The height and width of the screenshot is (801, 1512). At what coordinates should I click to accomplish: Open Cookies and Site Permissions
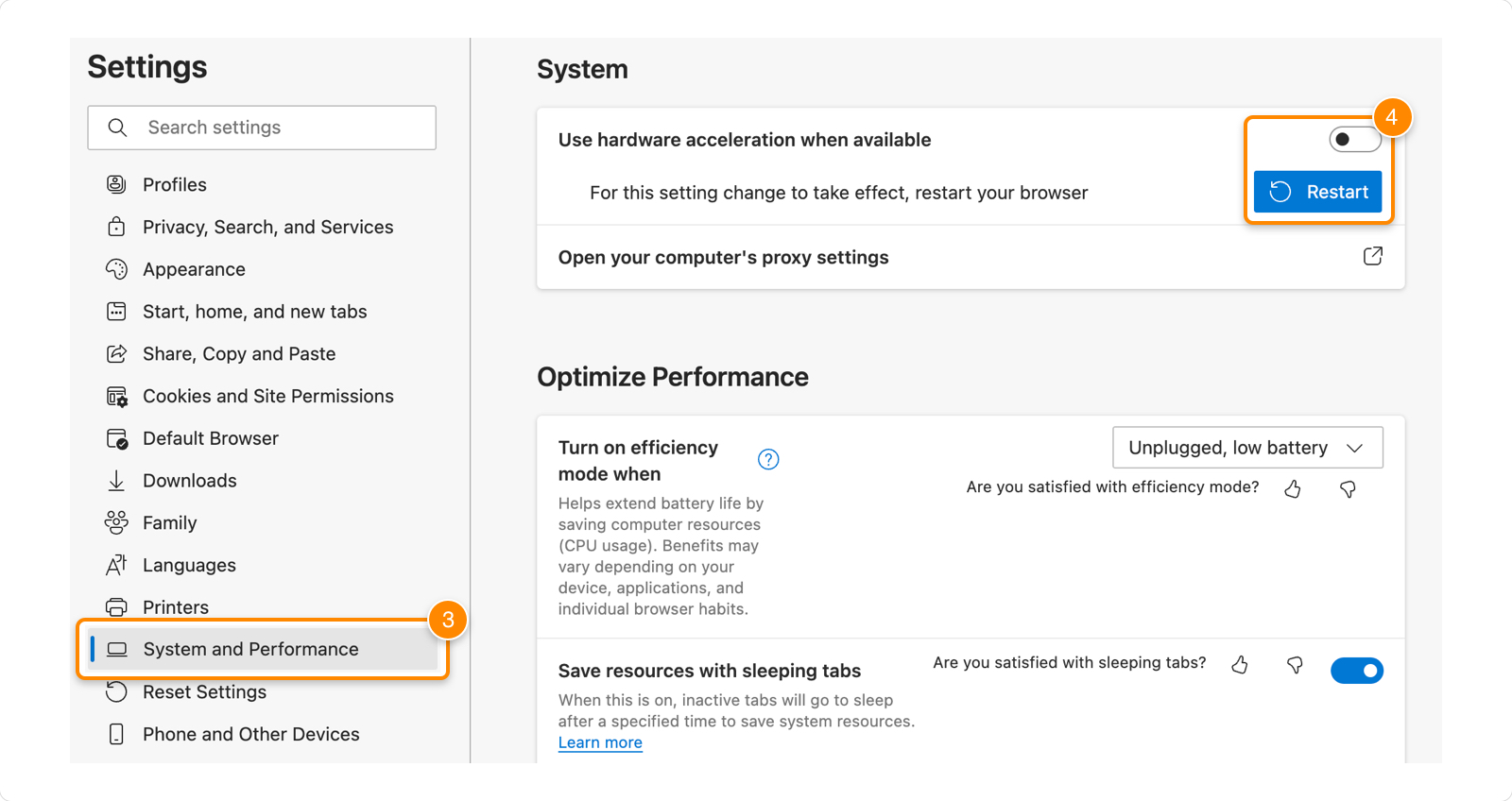(x=267, y=397)
